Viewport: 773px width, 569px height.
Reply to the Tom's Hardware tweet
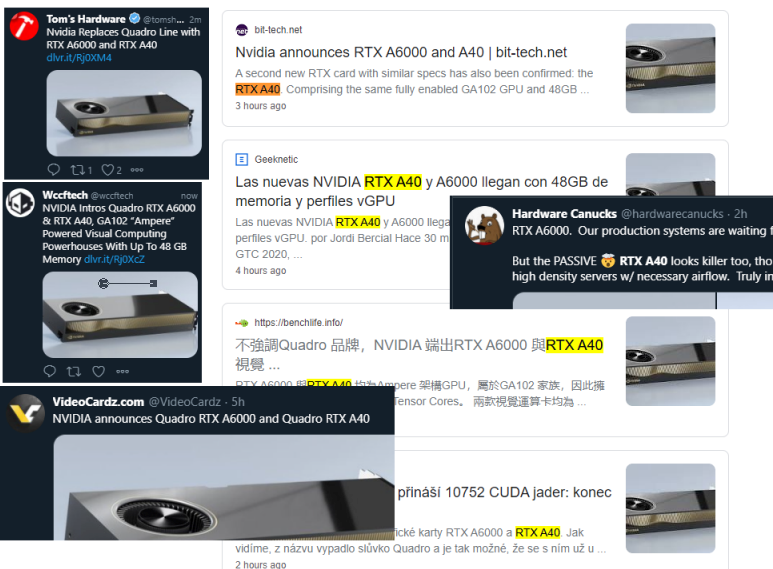pyautogui.click(x=53, y=170)
